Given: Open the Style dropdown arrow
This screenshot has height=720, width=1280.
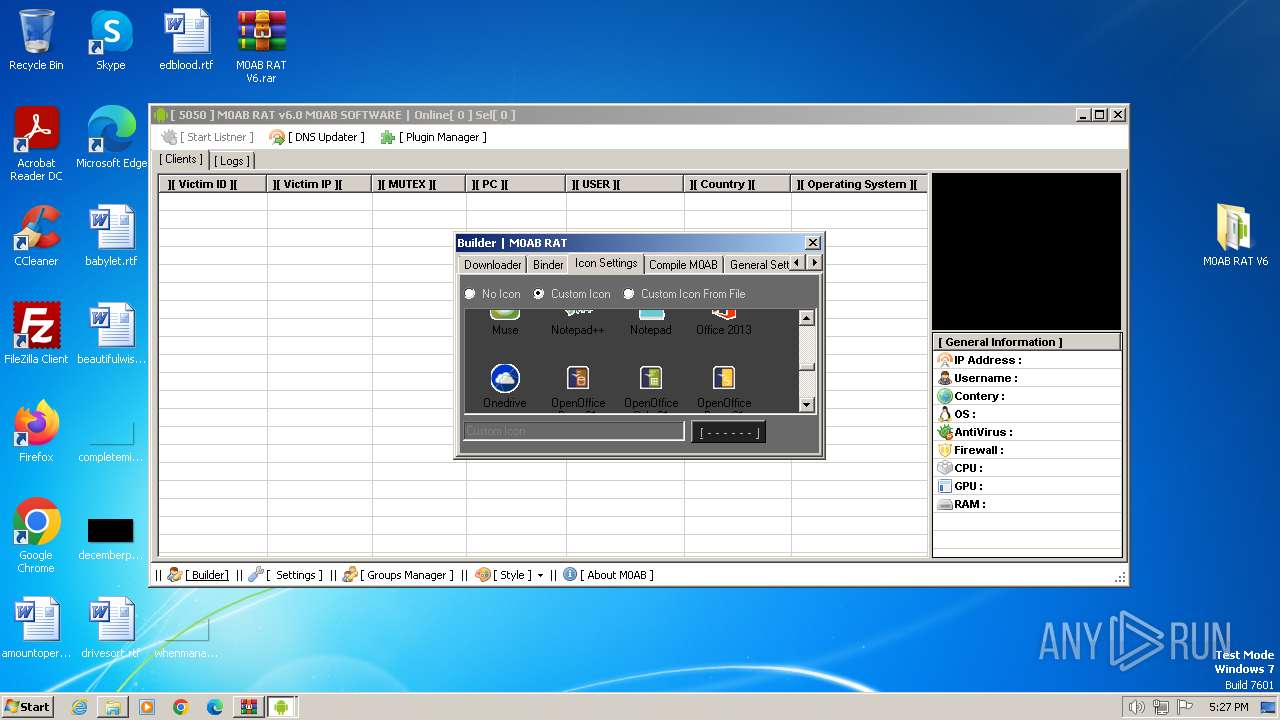Looking at the screenshot, I should (540, 576).
